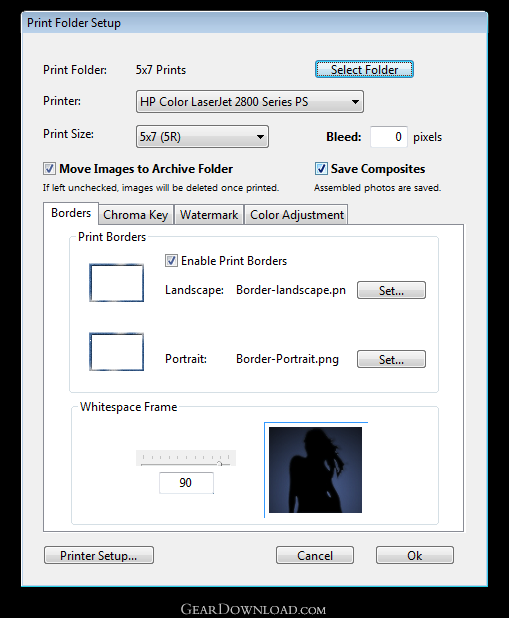Cancel the Print Folder Setup dialog
This screenshot has width=509, height=618.
(x=315, y=555)
